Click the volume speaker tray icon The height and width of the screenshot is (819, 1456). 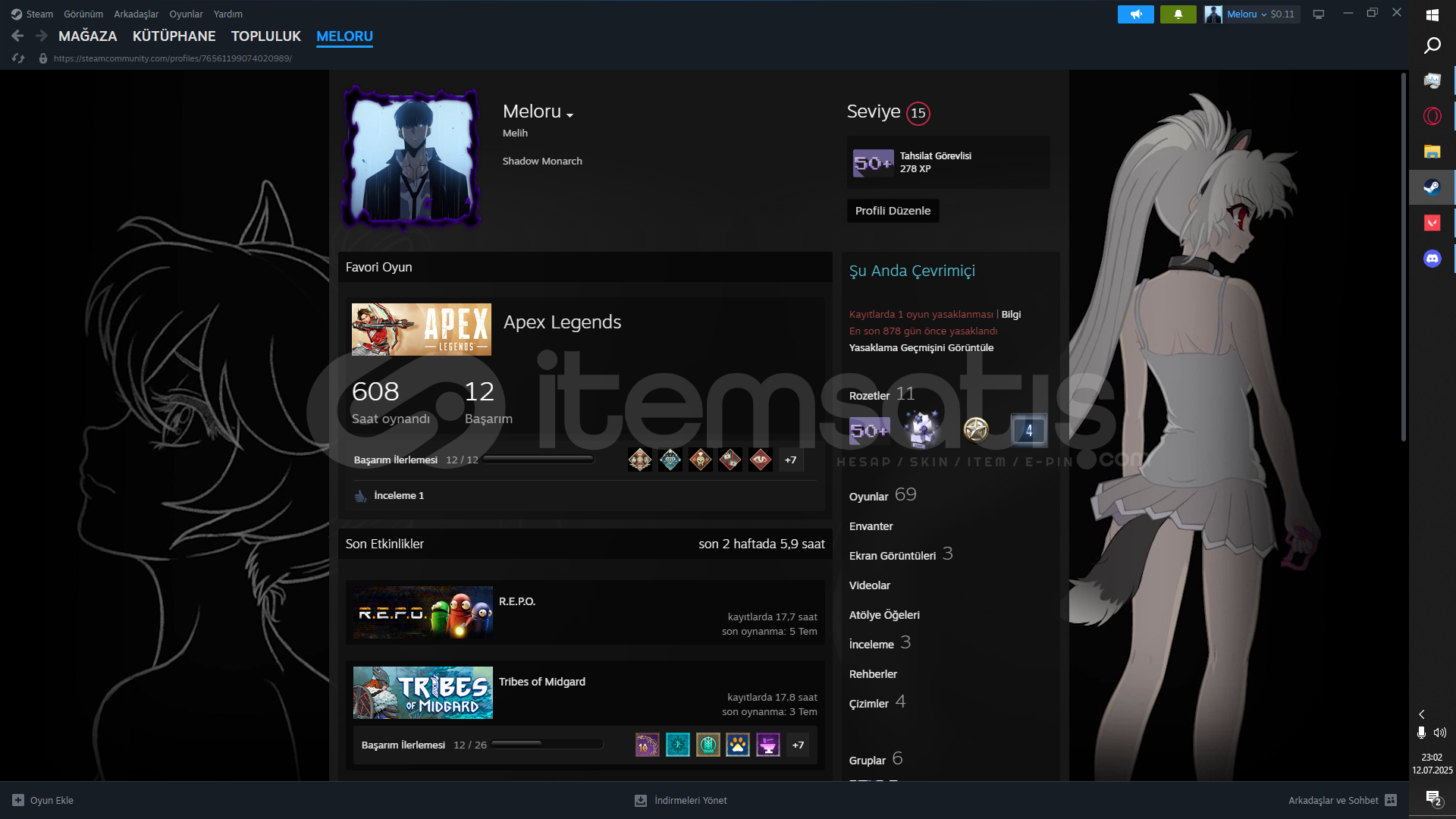point(1440,733)
